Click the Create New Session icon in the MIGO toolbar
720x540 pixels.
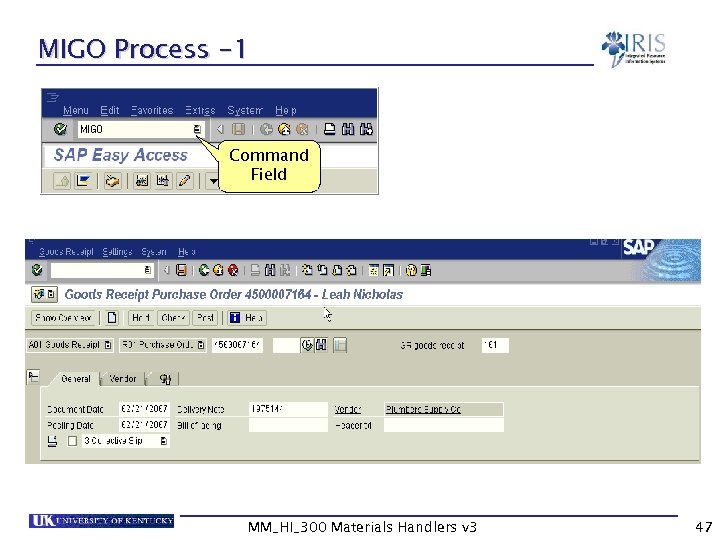coord(374,270)
